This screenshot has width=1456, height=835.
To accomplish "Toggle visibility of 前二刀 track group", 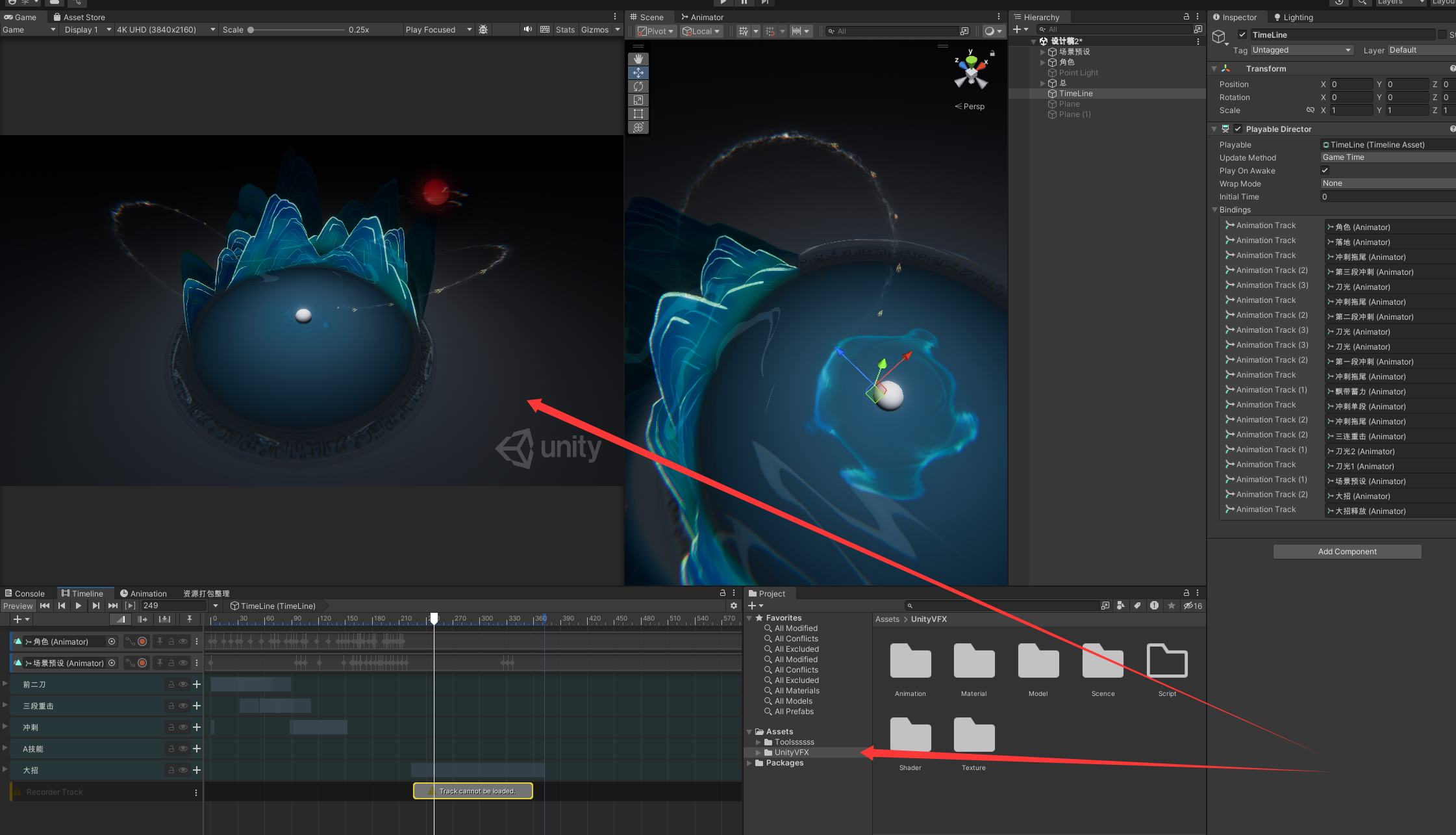I will pyautogui.click(x=183, y=684).
